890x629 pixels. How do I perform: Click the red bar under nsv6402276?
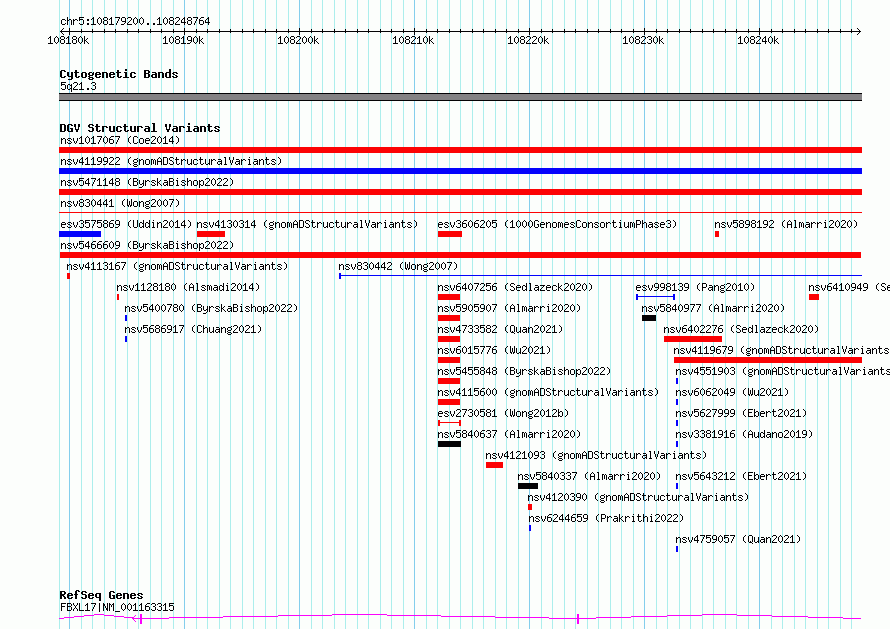pyautogui.click(x=692, y=339)
